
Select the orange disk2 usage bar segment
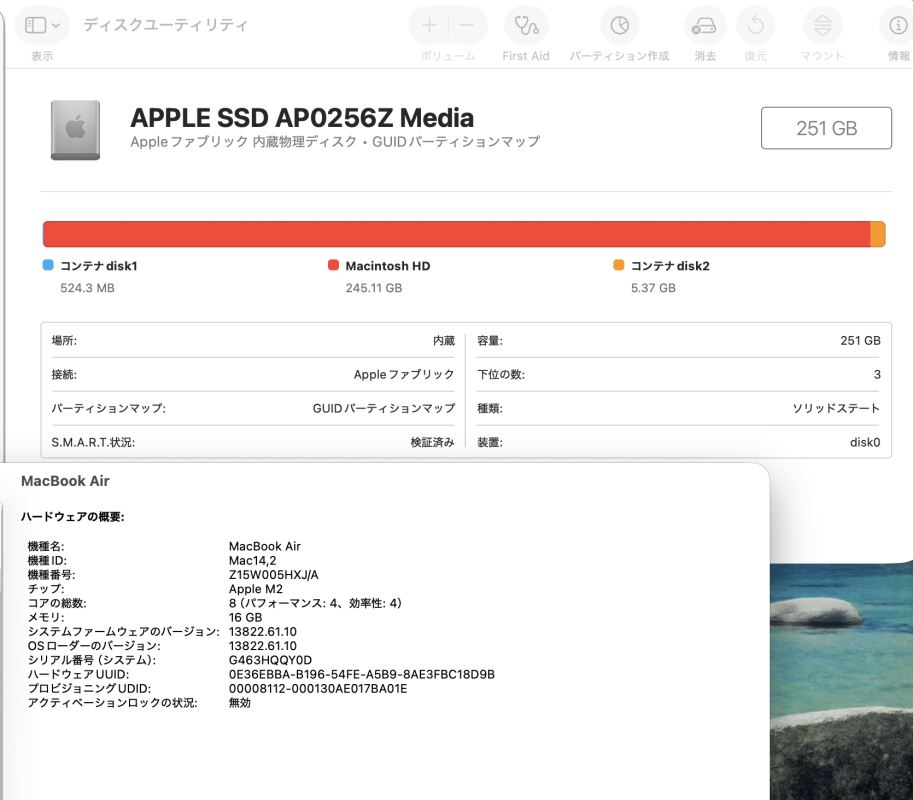tap(878, 234)
